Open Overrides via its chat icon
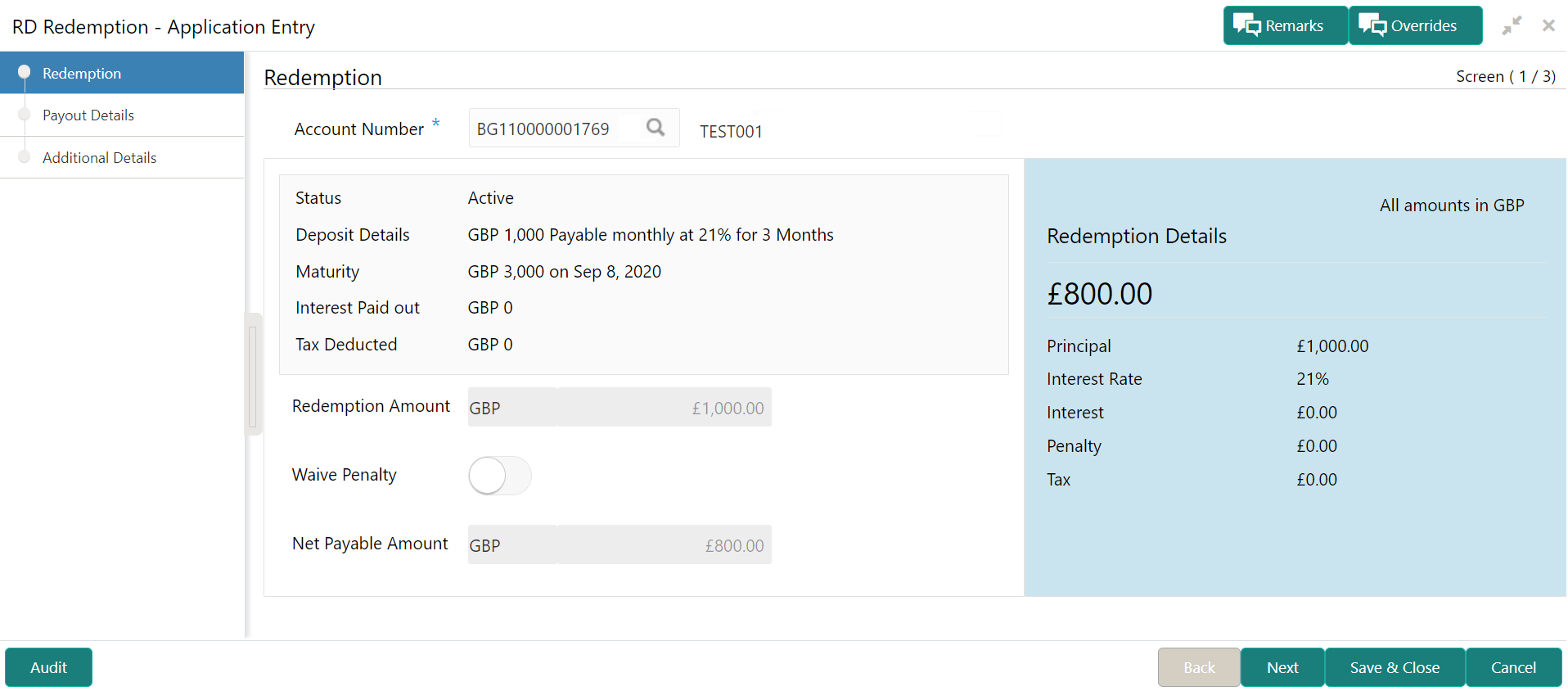This screenshot has width=1568, height=691. pos(1372,25)
